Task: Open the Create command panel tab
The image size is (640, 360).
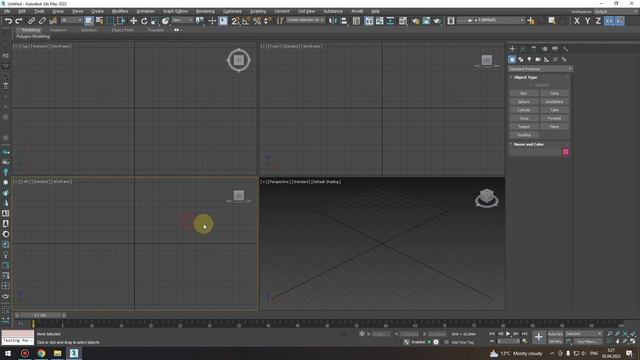Action: point(512,49)
